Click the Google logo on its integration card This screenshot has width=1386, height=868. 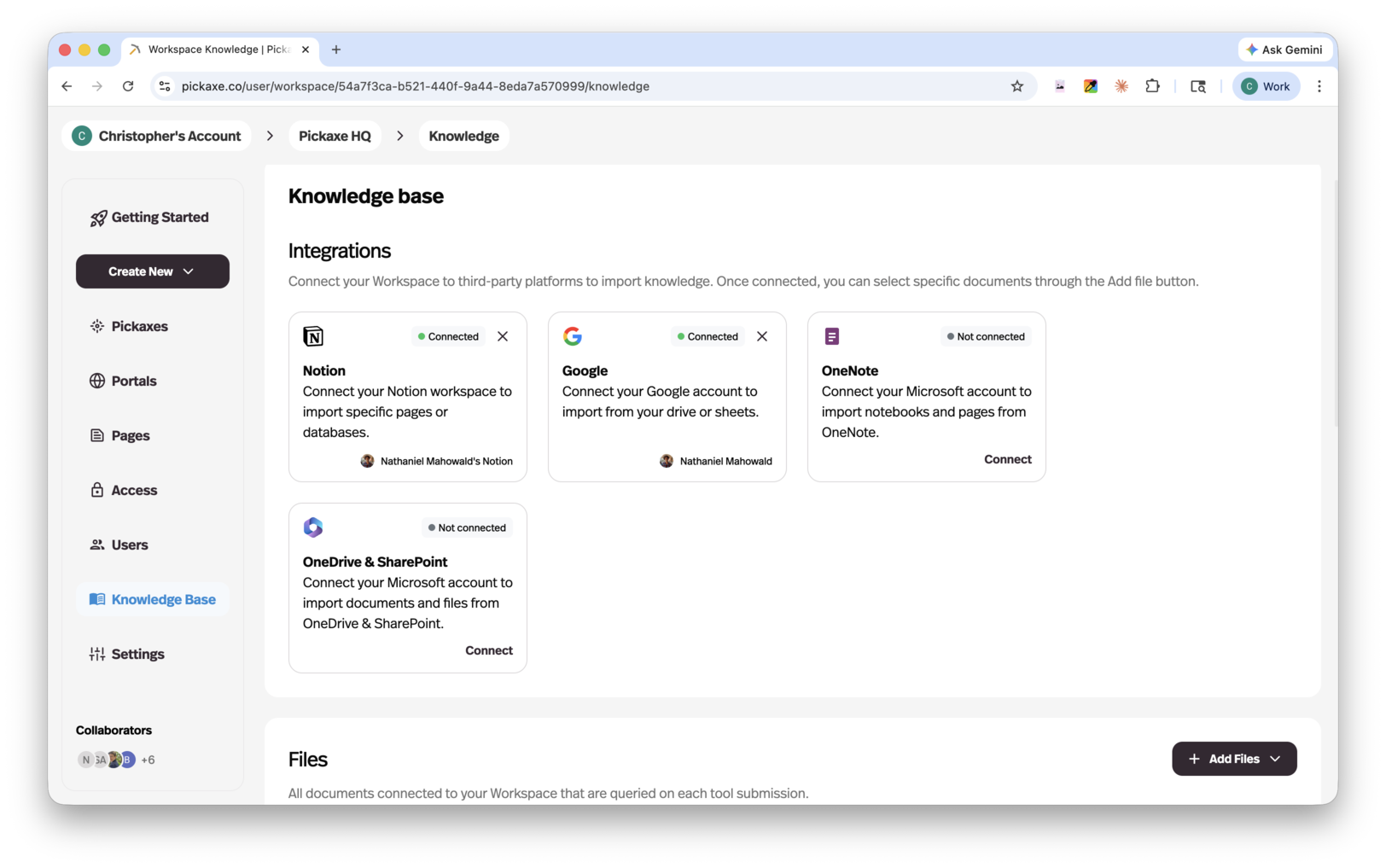(x=573, y=335)
